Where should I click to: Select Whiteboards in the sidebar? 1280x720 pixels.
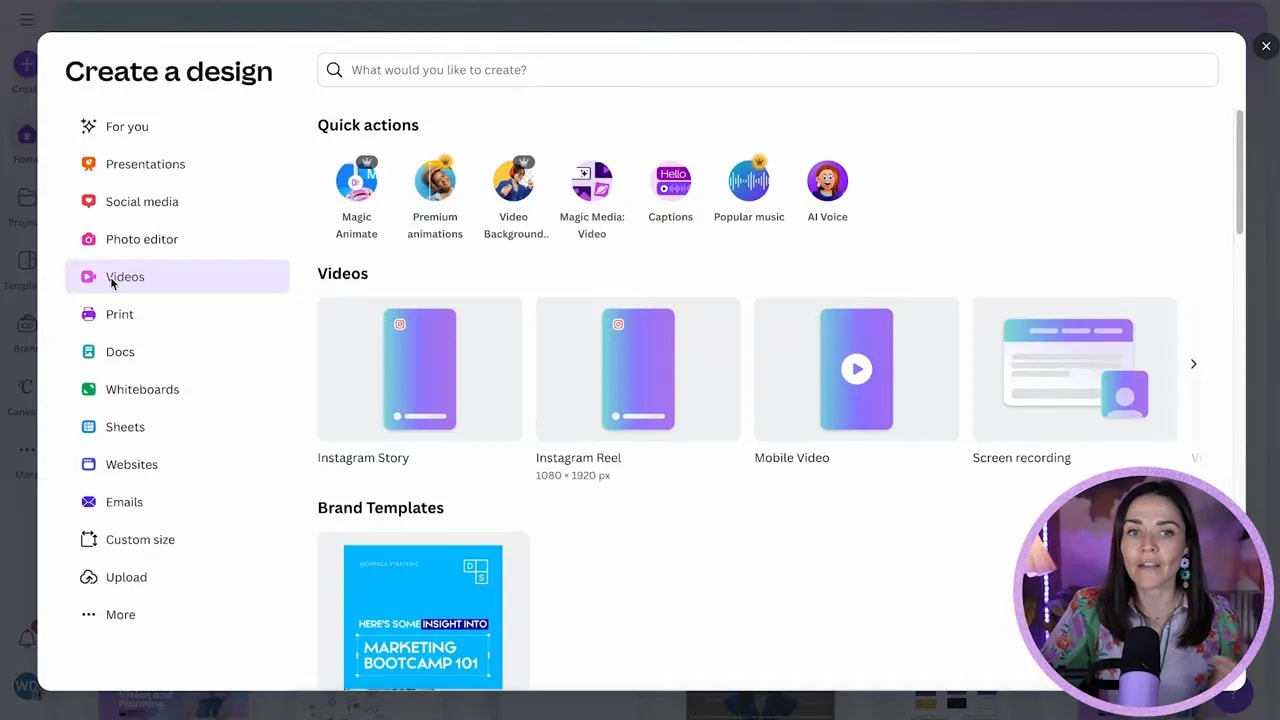pyautogui.click(x=142, y=389)
